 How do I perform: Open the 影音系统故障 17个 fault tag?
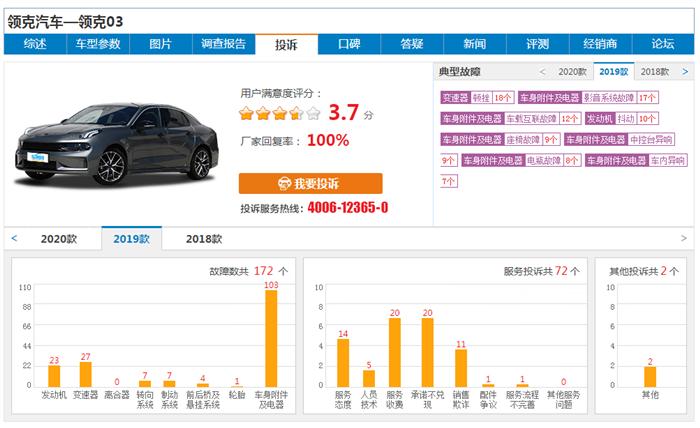(588, 98)
